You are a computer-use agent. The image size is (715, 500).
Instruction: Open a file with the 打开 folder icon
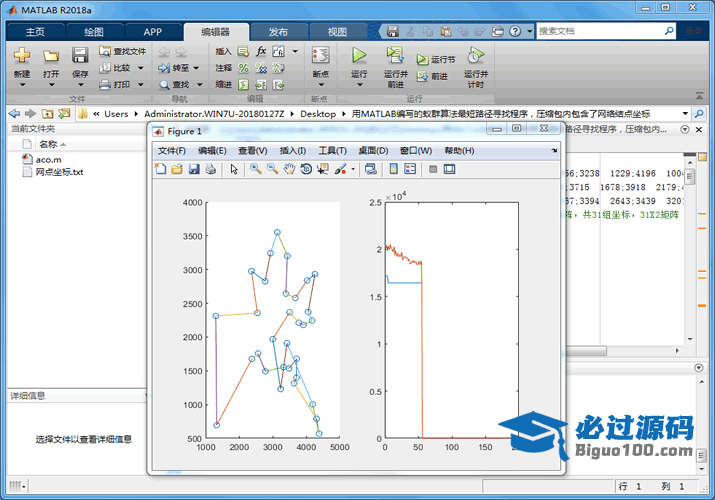click(x=51, y=56)
